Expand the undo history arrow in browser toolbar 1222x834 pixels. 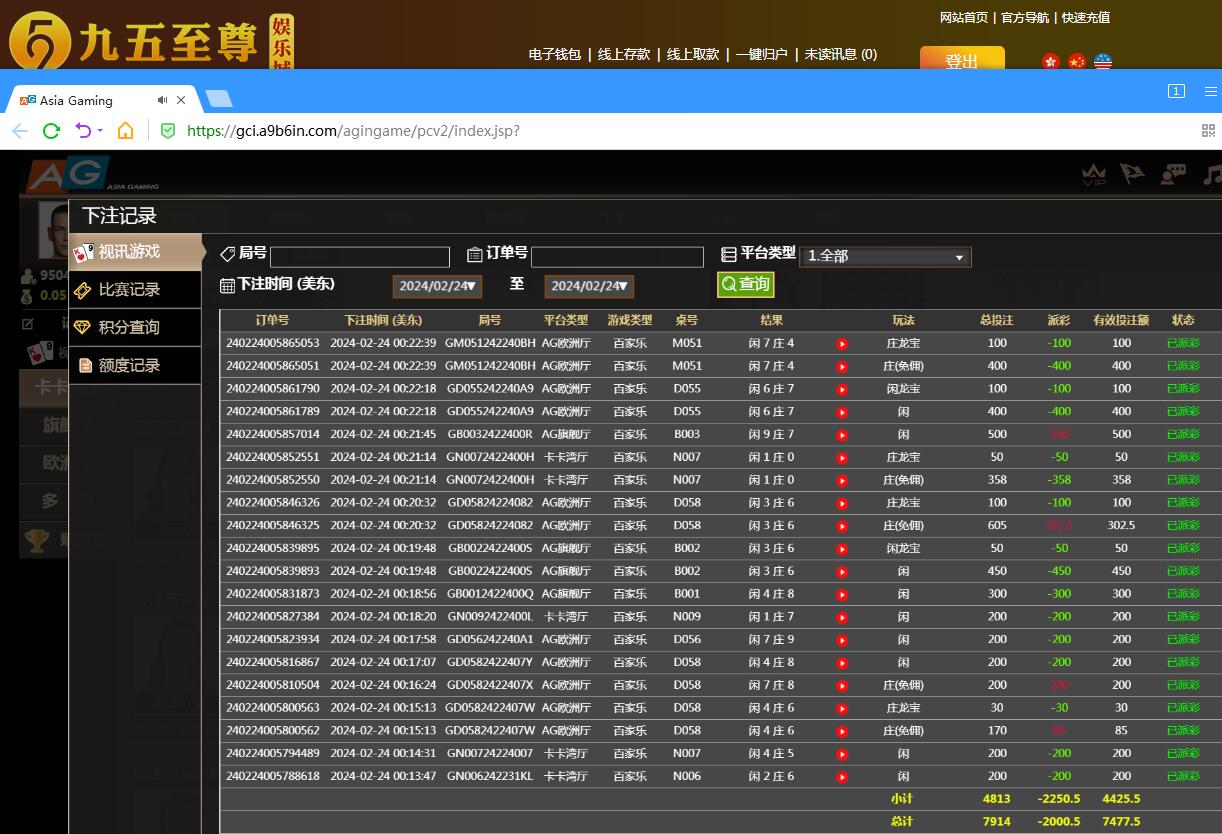[100, 131]
